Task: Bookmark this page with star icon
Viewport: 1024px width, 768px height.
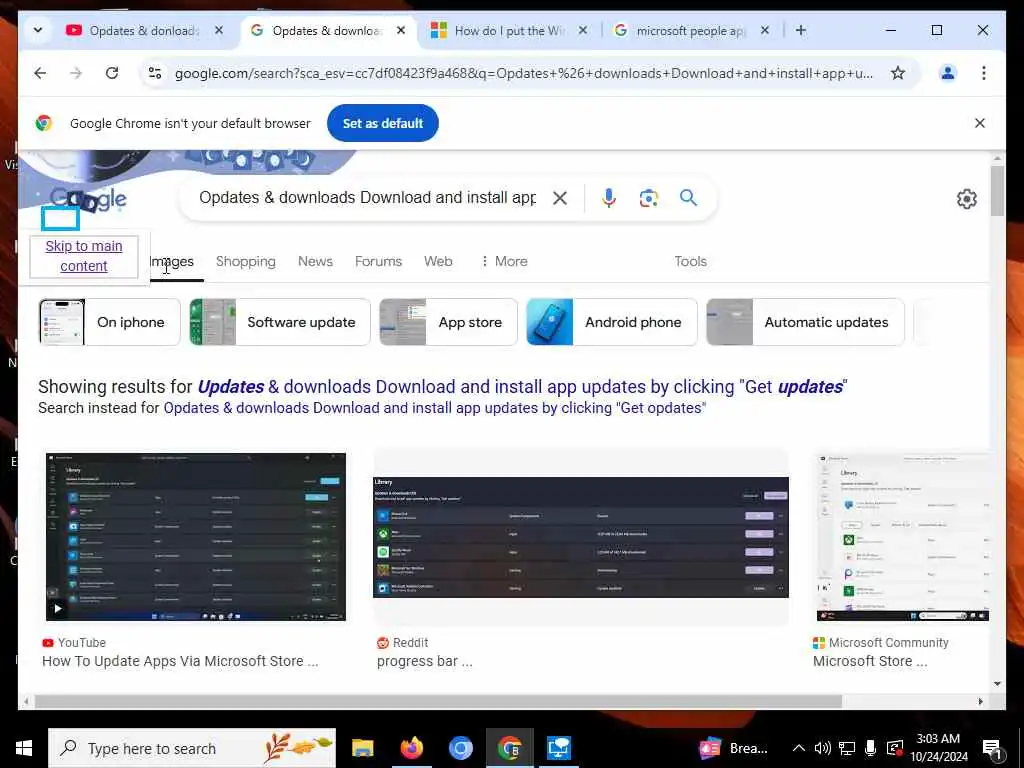Action: click(898, 73)
